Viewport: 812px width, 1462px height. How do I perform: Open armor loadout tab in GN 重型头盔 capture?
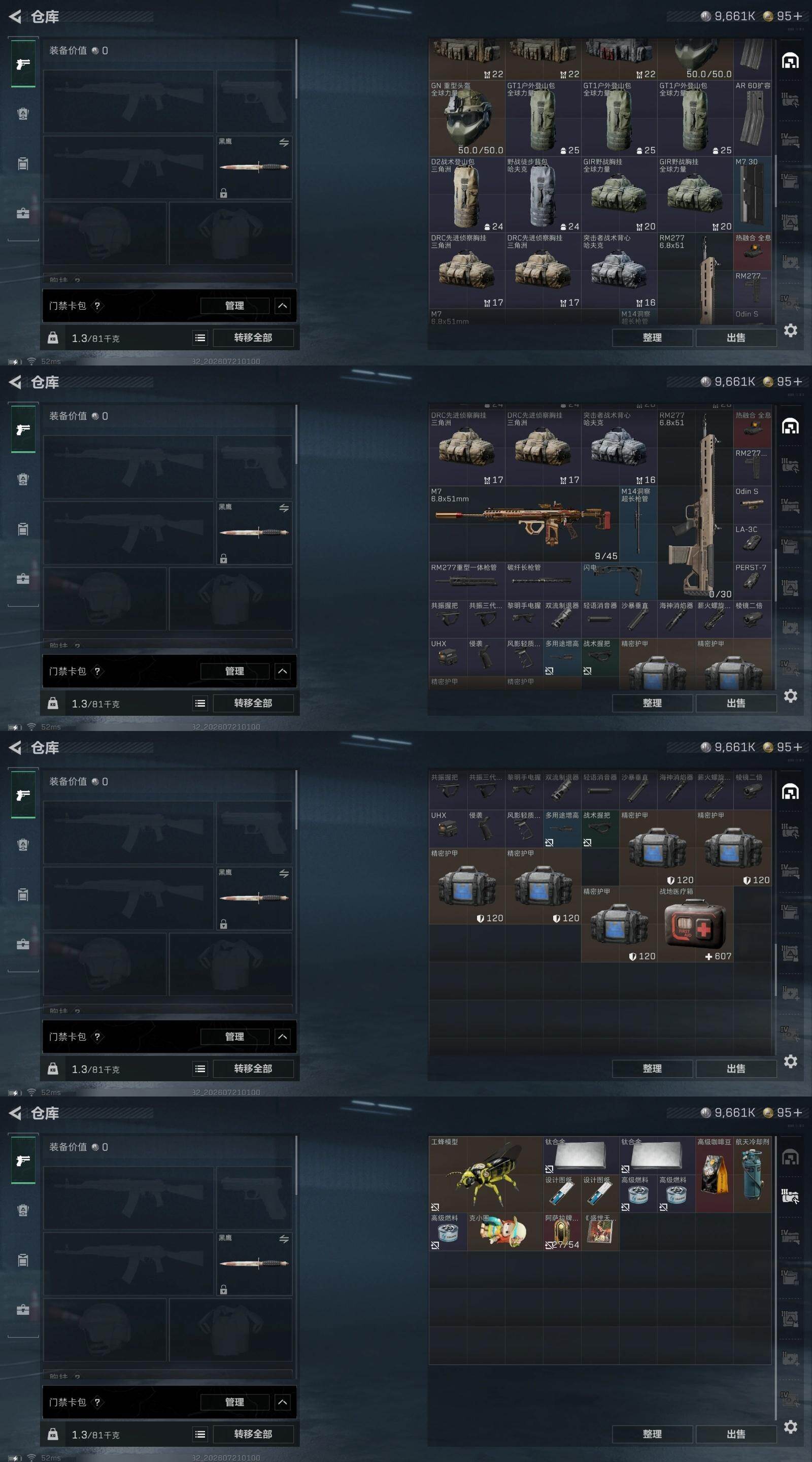tap(23, 114)
